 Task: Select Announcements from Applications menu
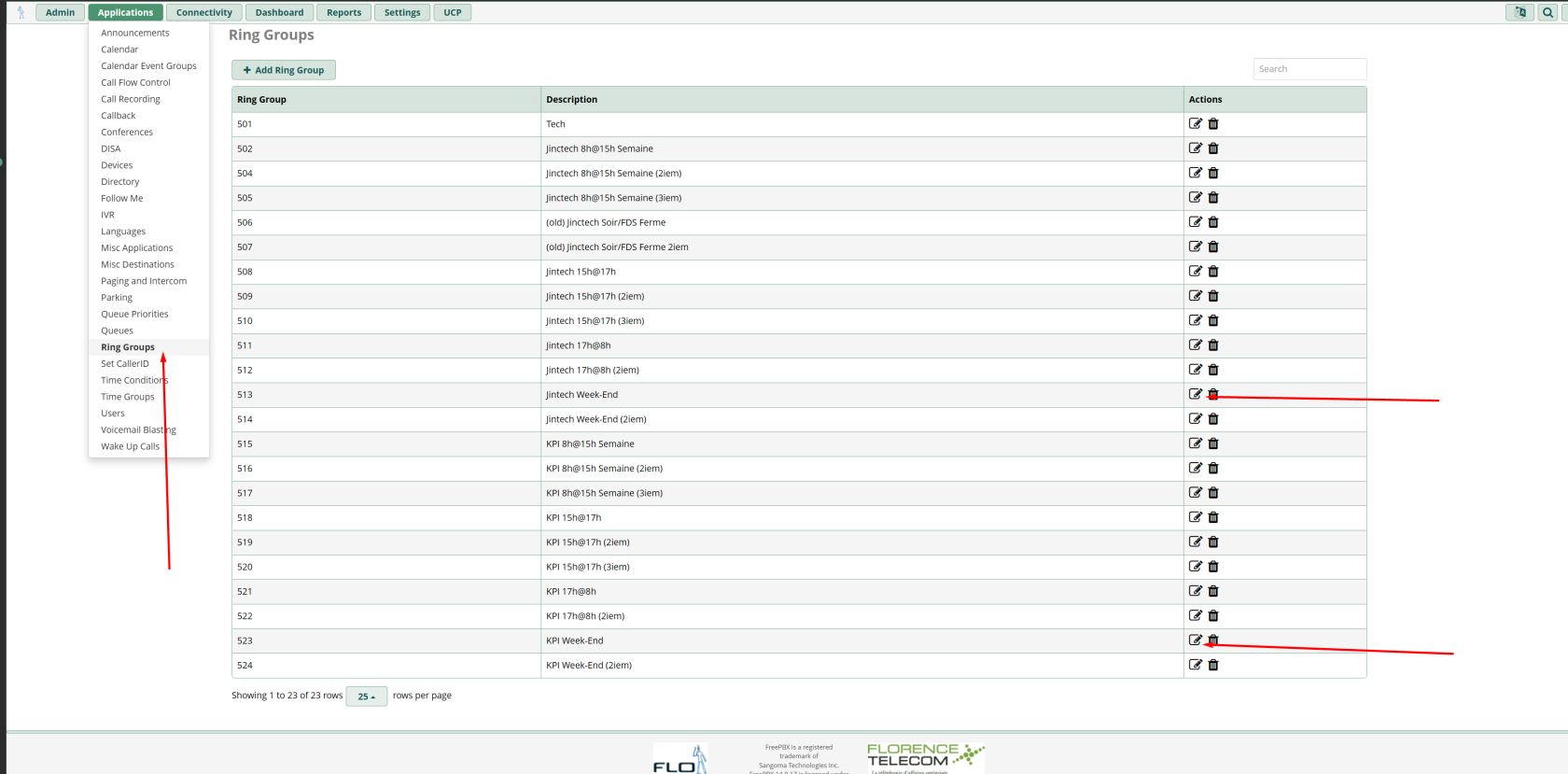pyautogui.click(x=135, y=33)
